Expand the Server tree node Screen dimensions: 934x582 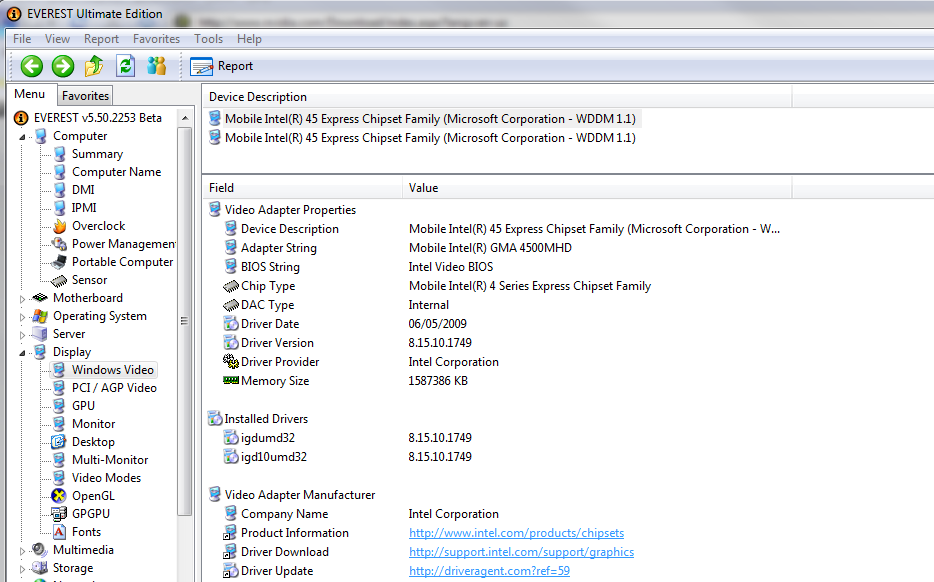(x=23, y=335)
